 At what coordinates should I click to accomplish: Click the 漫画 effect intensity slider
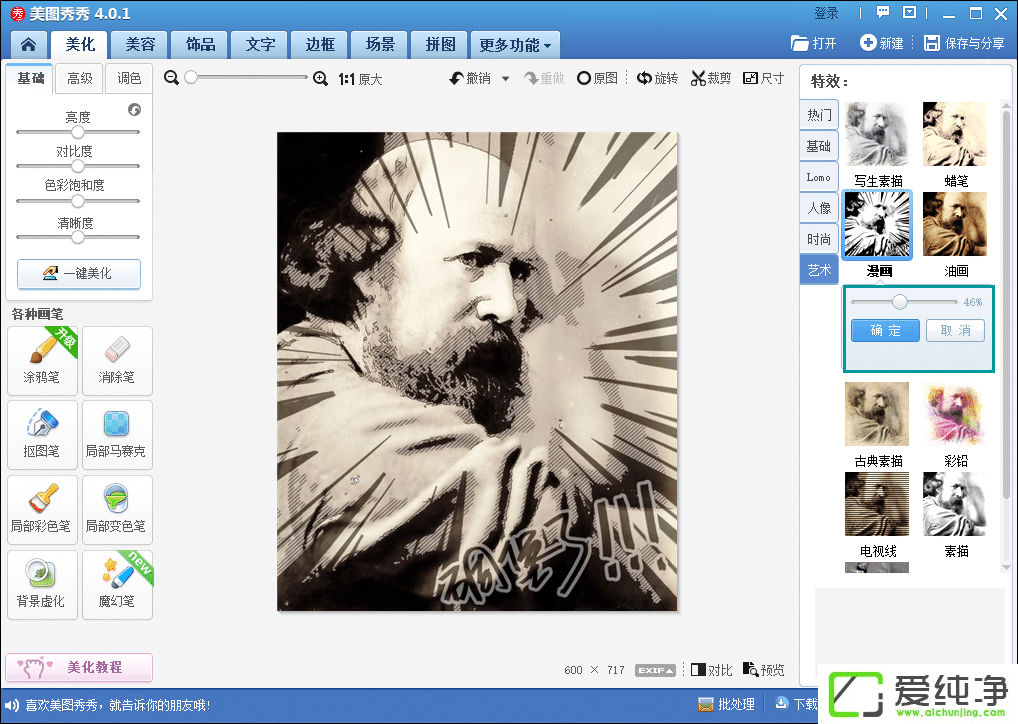tap(900, 301)
